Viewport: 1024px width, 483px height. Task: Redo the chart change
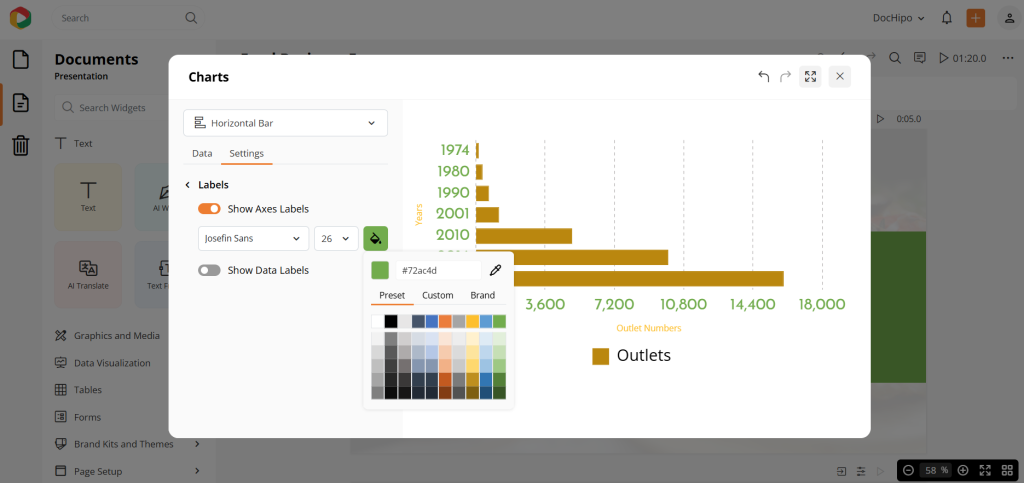pyautogui.click(x=786, y=76)
